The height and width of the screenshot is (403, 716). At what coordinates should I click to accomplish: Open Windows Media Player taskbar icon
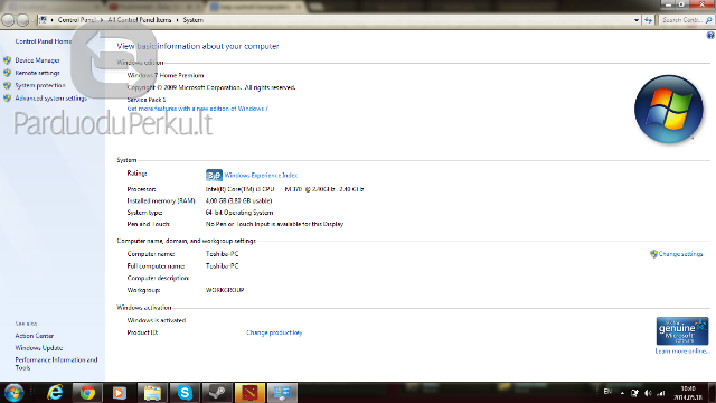coord(119,392)
